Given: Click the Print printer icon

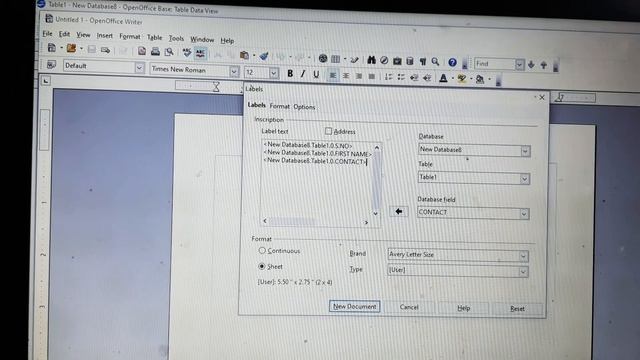Looking at the screenshot, I should tap(155, 51).
